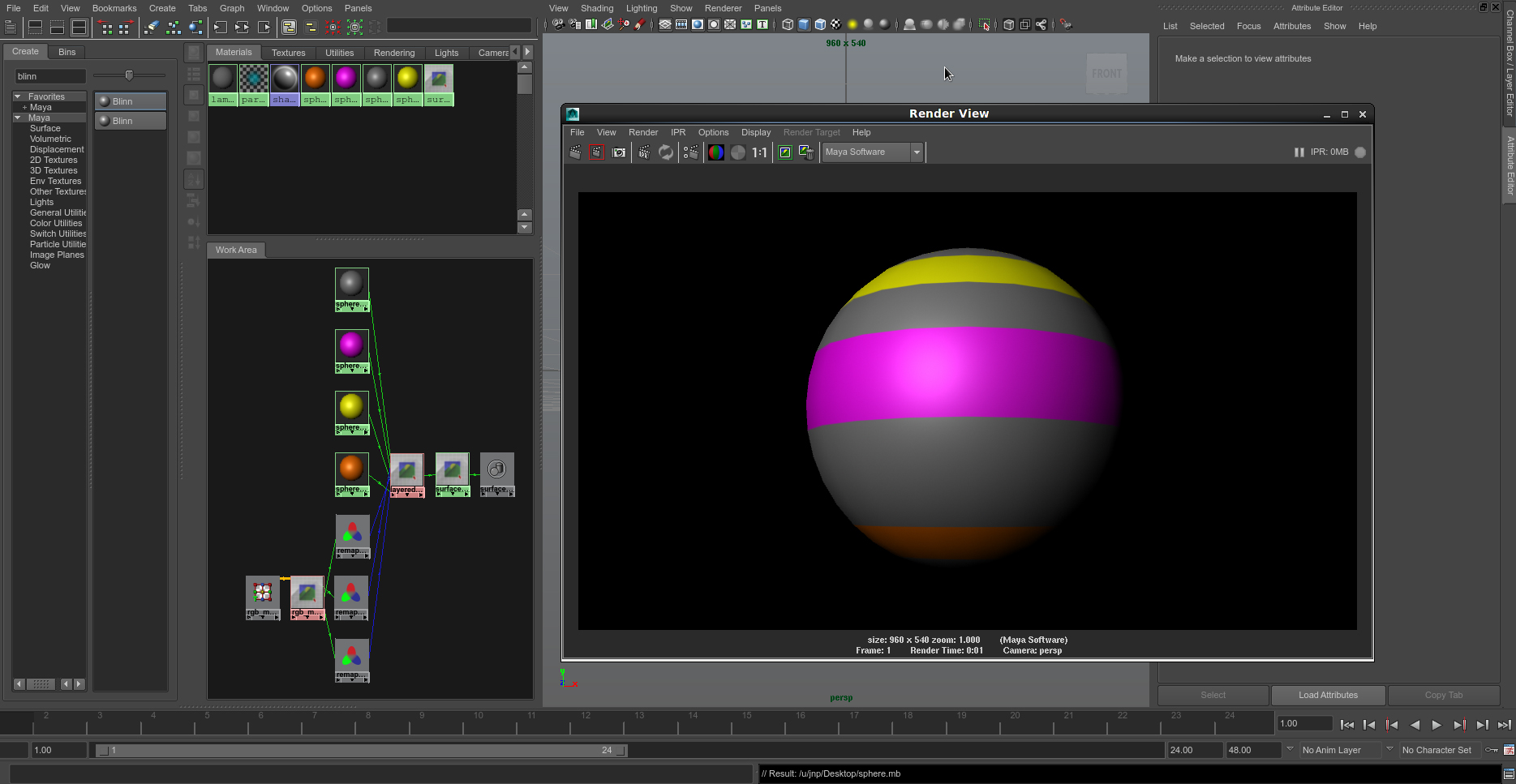
Task: Toggle auto key button near timeline
Action: 1492,750
